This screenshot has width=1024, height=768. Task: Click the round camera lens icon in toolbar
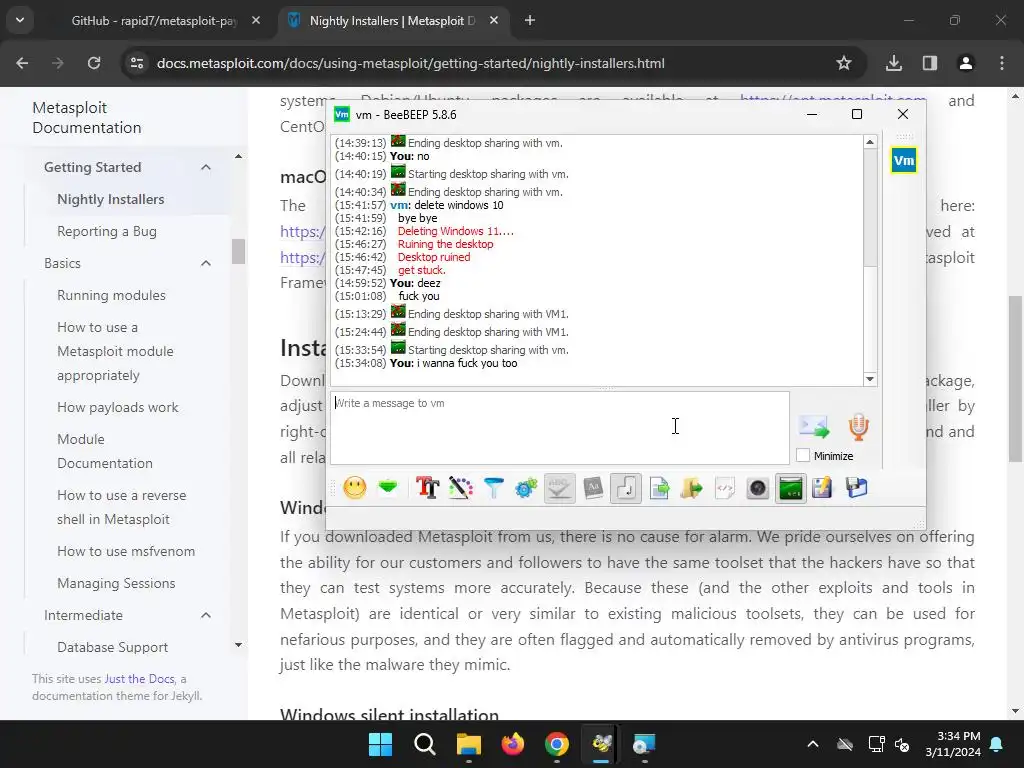click(758, 488)
